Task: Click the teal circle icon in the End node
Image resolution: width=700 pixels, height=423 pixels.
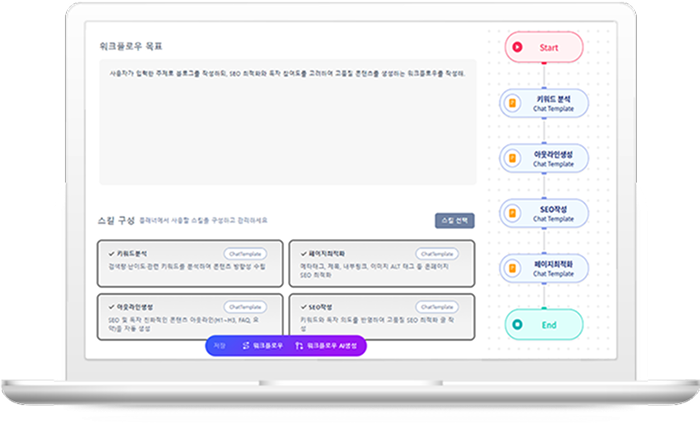Action: point(517,324)
